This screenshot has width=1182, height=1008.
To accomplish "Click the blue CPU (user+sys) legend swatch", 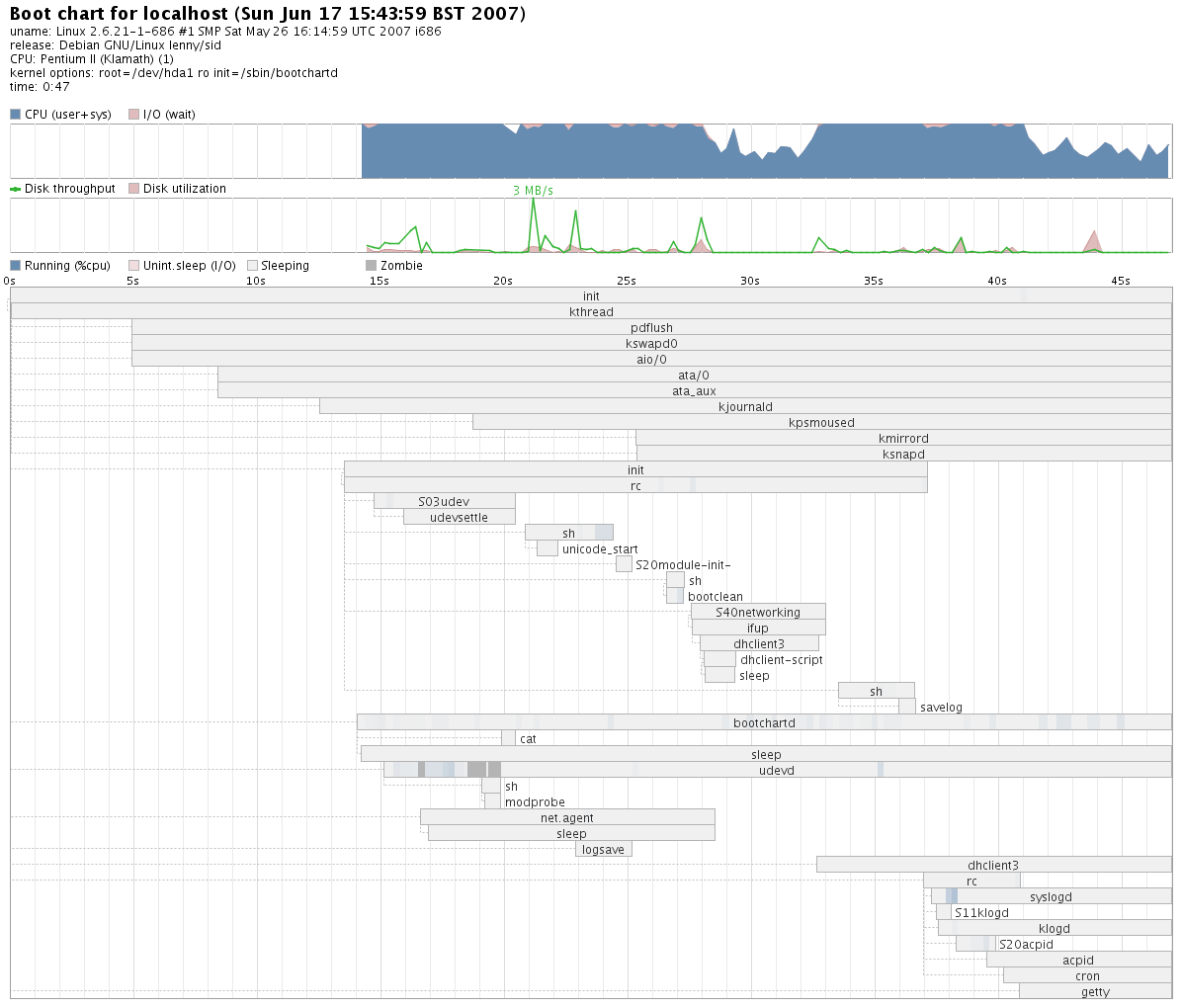I will click(15, 115).
